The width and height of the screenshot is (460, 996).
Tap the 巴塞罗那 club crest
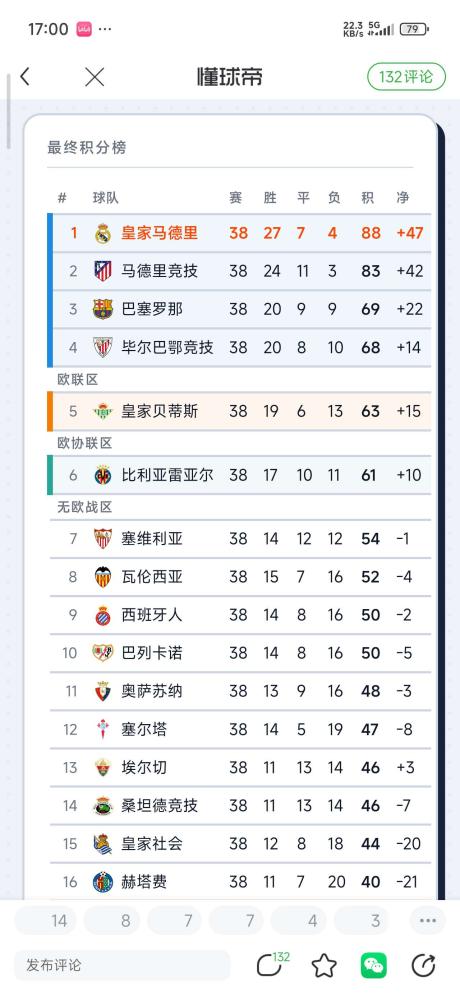[103, 309]
